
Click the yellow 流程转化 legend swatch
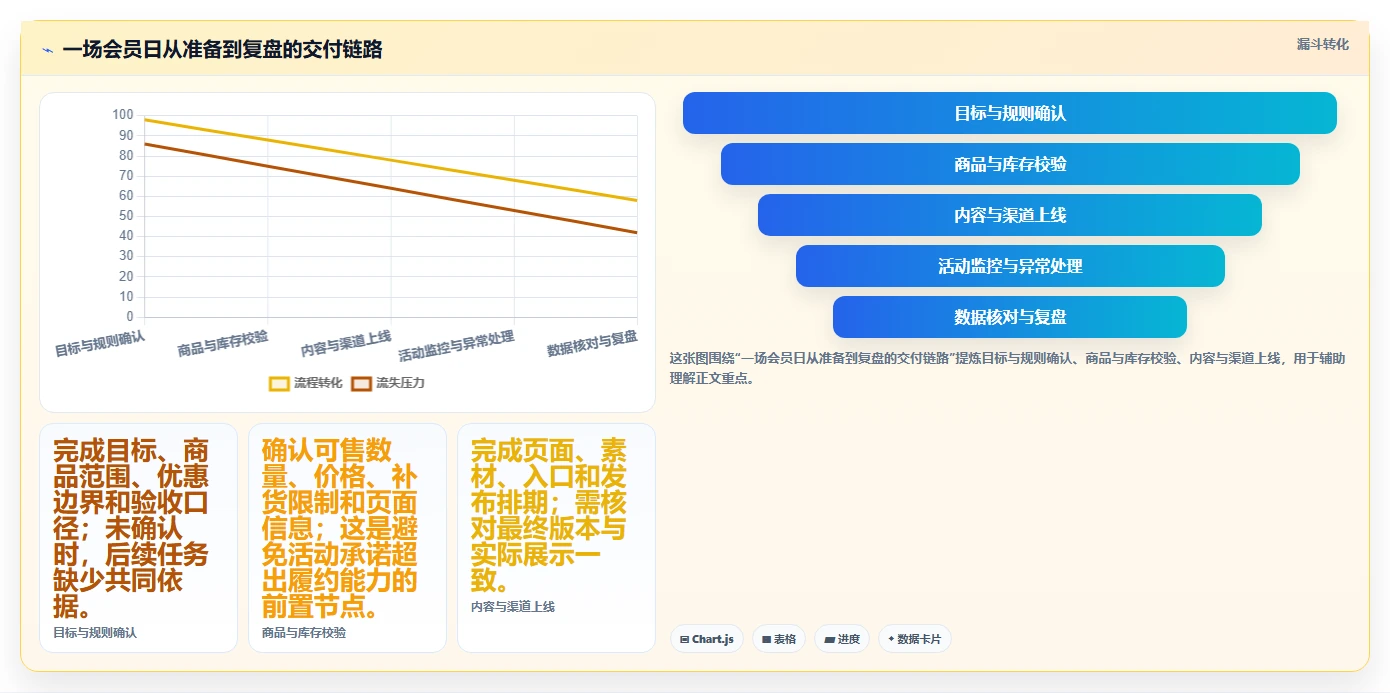click(279, 383)
